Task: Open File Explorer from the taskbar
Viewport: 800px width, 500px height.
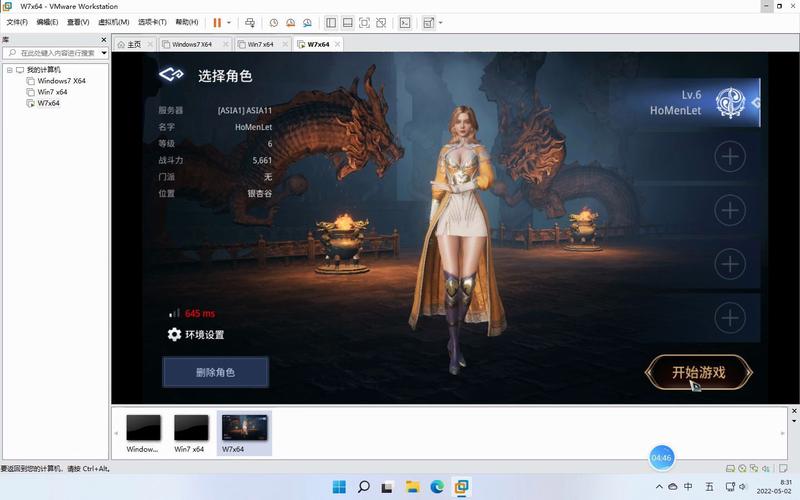Action: [x=413, y=487]
